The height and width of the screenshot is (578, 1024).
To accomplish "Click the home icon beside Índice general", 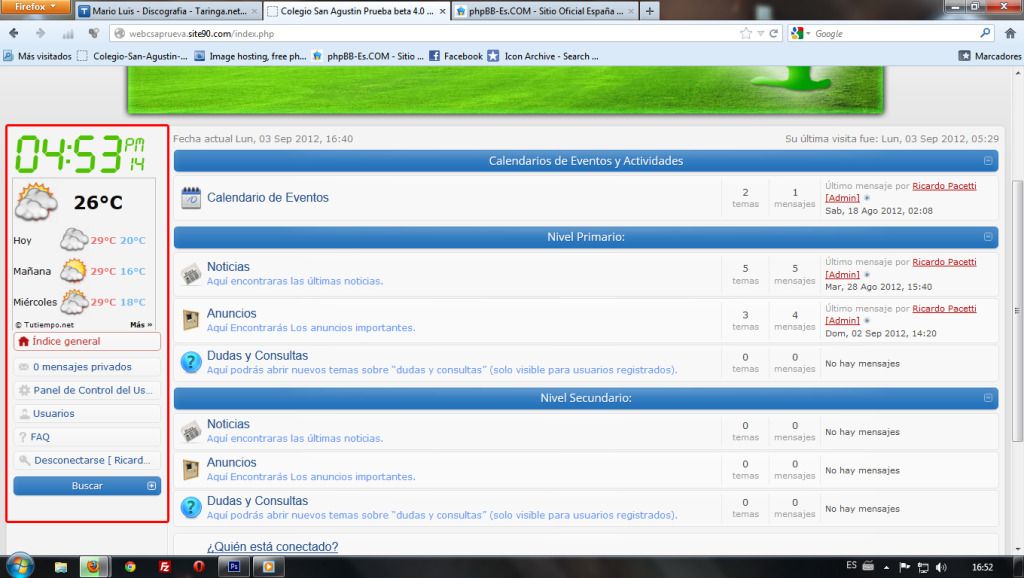I will pos(24,341).
